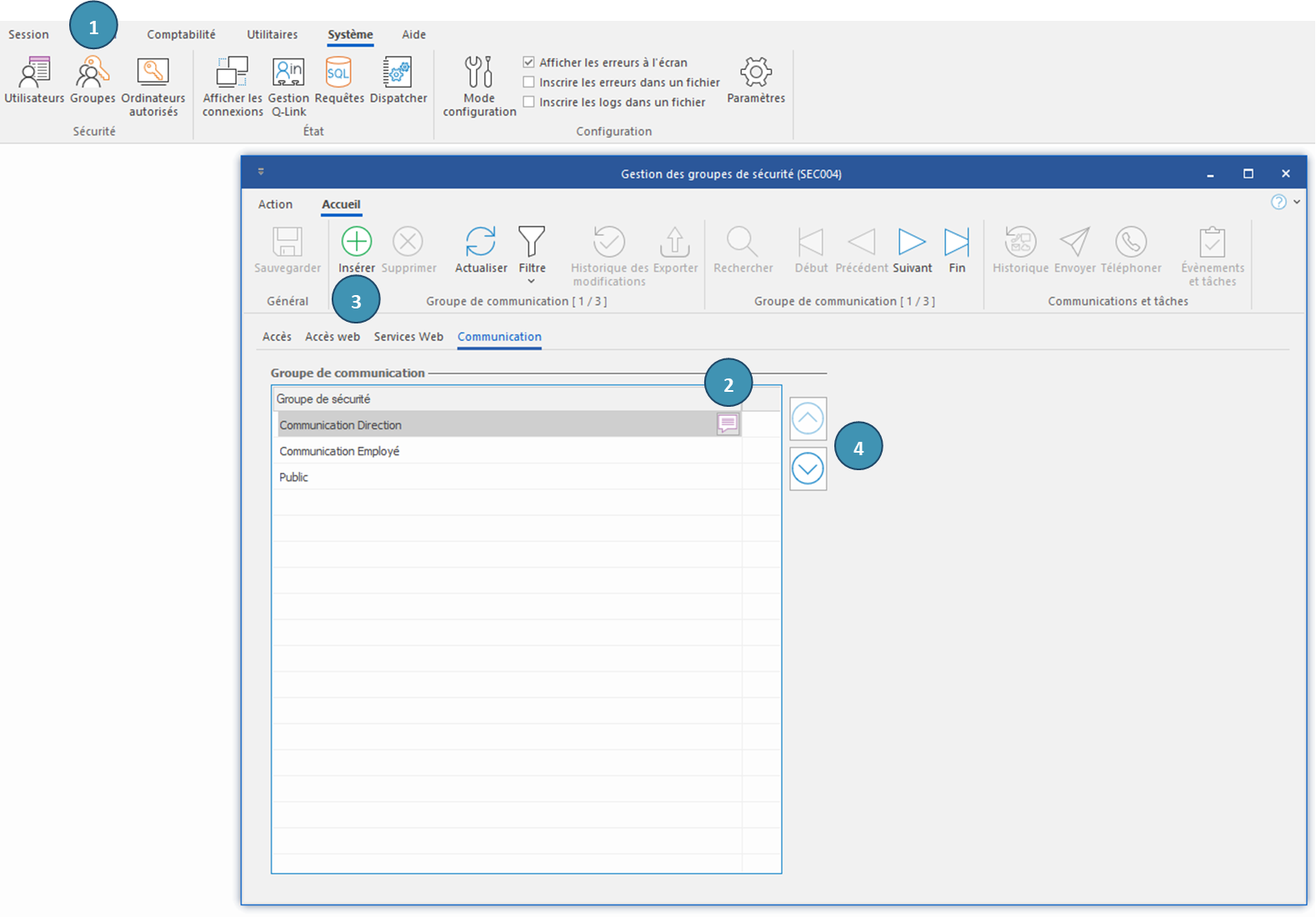1316x917 pixels.
Task: Open Afficher les connexions
Action: click(x=232, y=73)
